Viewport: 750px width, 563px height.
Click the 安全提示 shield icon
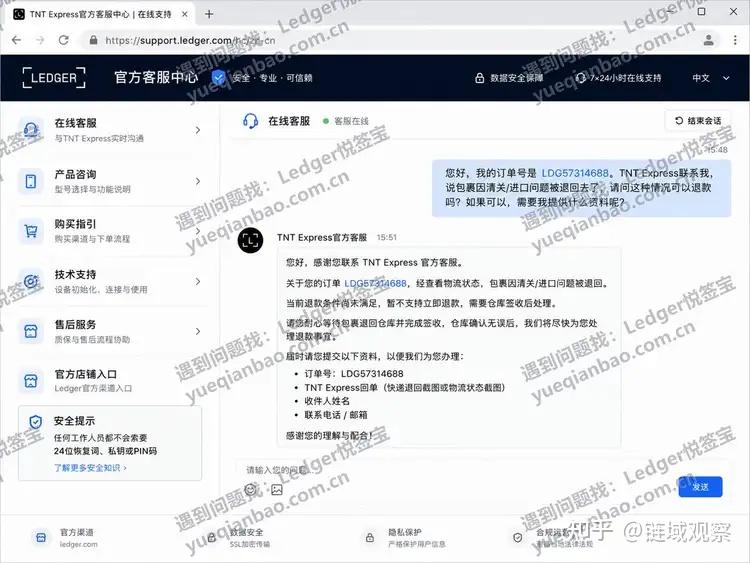[x=36, y=422]
